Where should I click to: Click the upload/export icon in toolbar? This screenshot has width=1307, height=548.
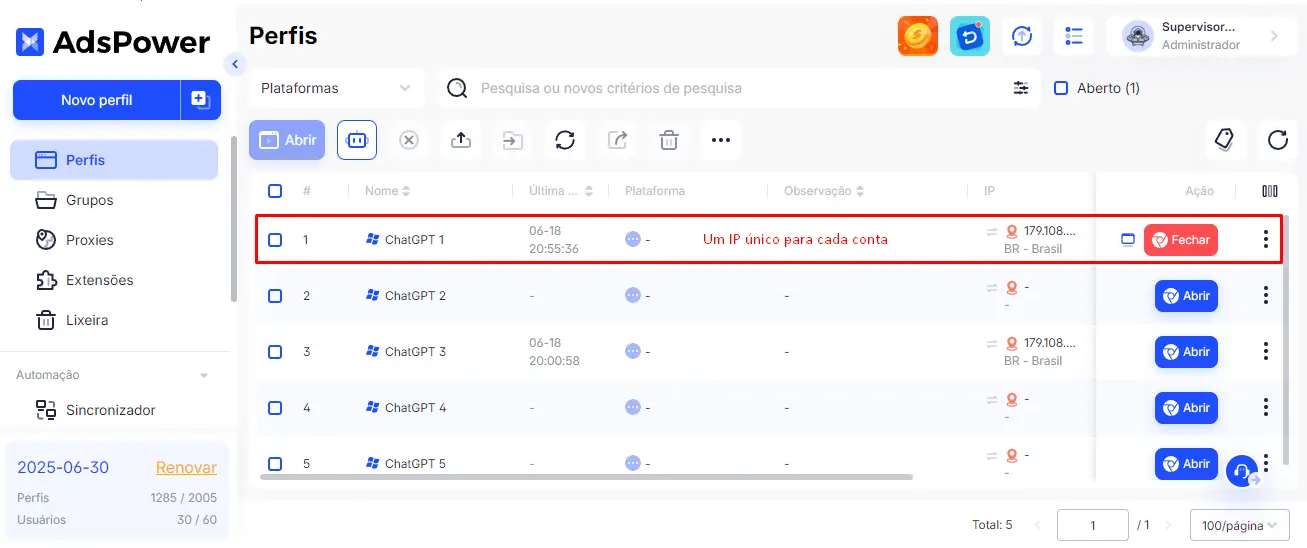(461, 140)
